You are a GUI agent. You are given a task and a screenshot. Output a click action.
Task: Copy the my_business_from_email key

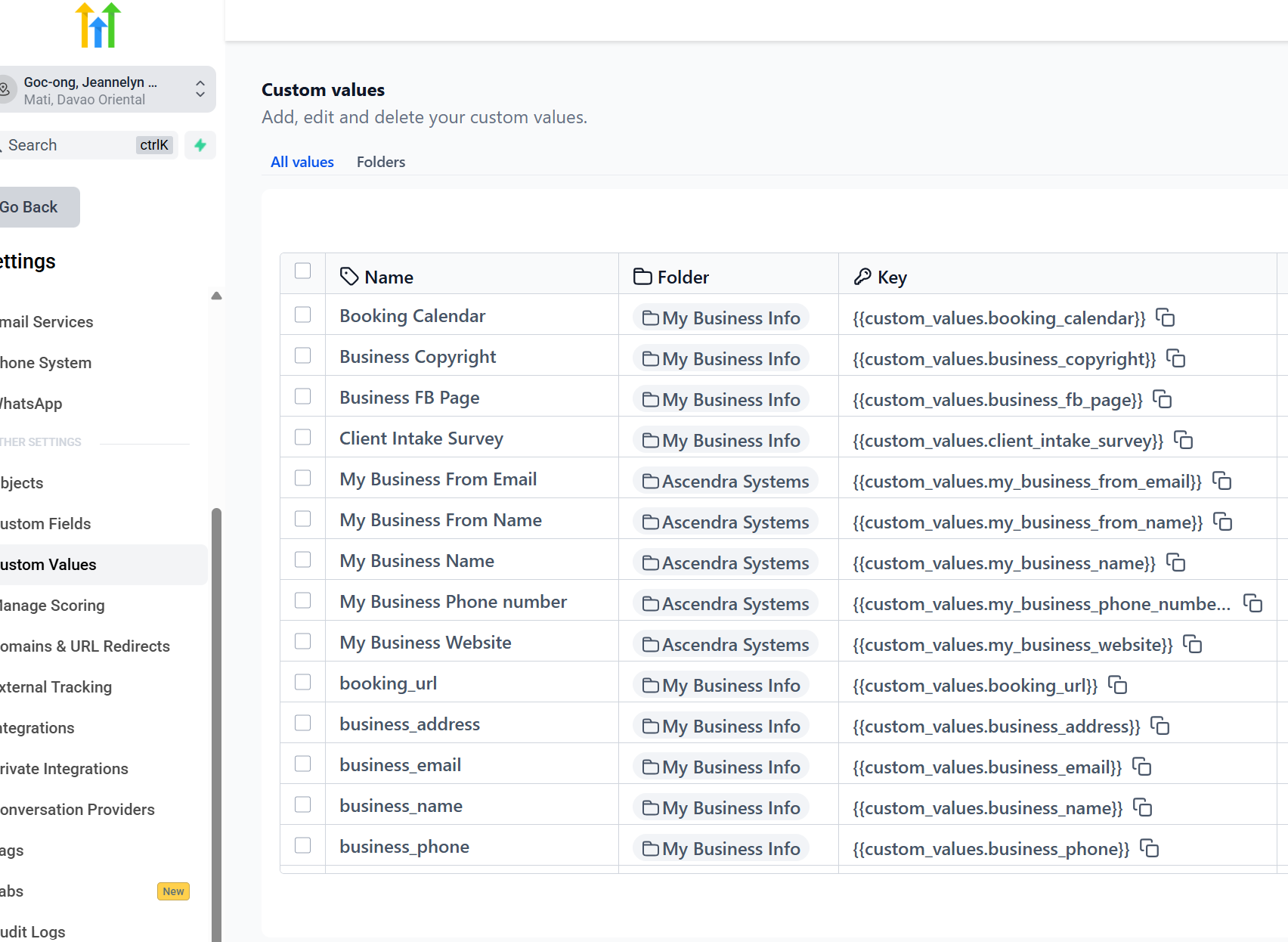click(1222, 481)
